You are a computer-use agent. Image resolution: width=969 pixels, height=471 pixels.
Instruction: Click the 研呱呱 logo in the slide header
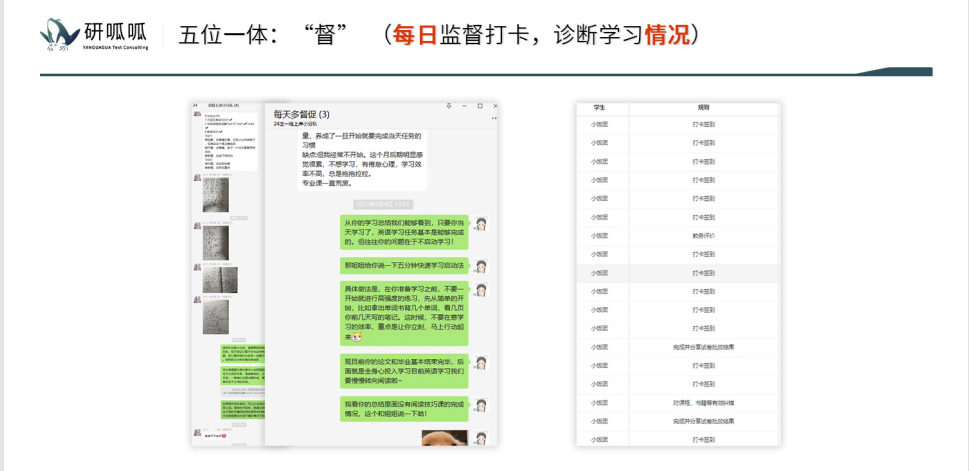click(x=94, y=35)
